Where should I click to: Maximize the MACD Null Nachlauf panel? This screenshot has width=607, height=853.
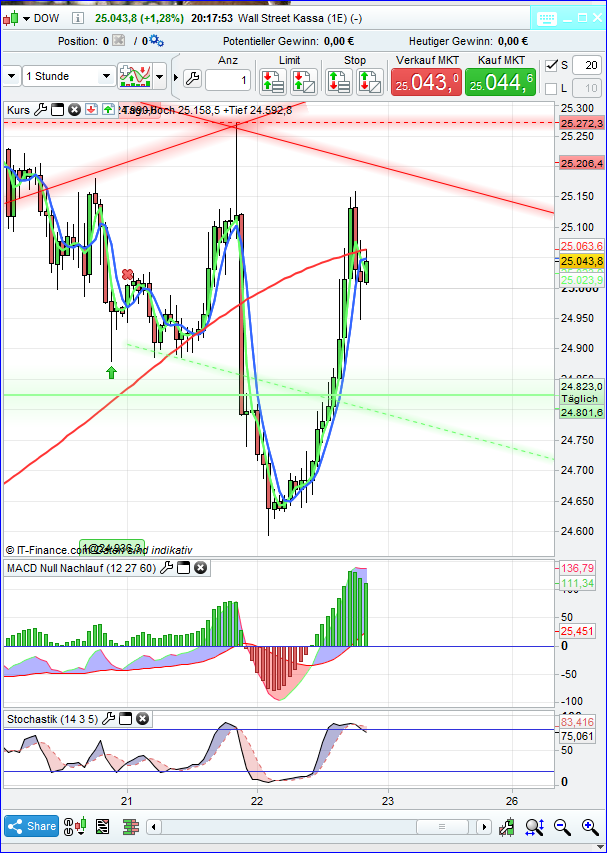click(x=184, y=568)
